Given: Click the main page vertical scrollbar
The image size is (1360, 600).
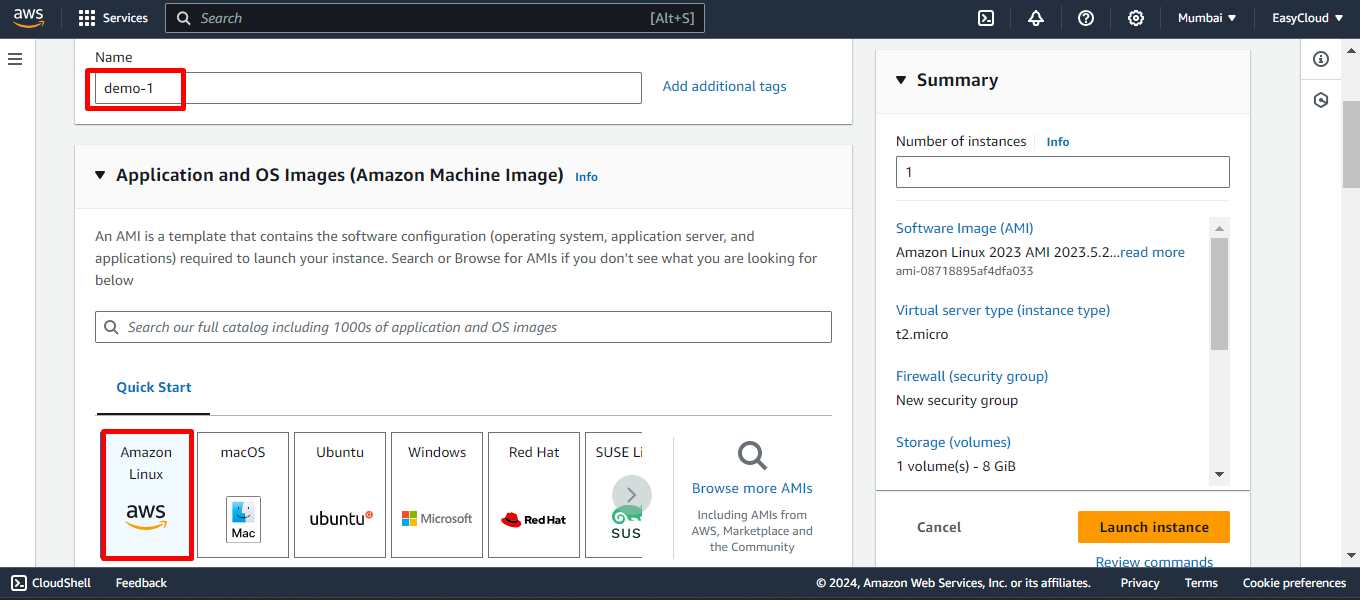Looking at the screenshot, I should coord(1351,144).
